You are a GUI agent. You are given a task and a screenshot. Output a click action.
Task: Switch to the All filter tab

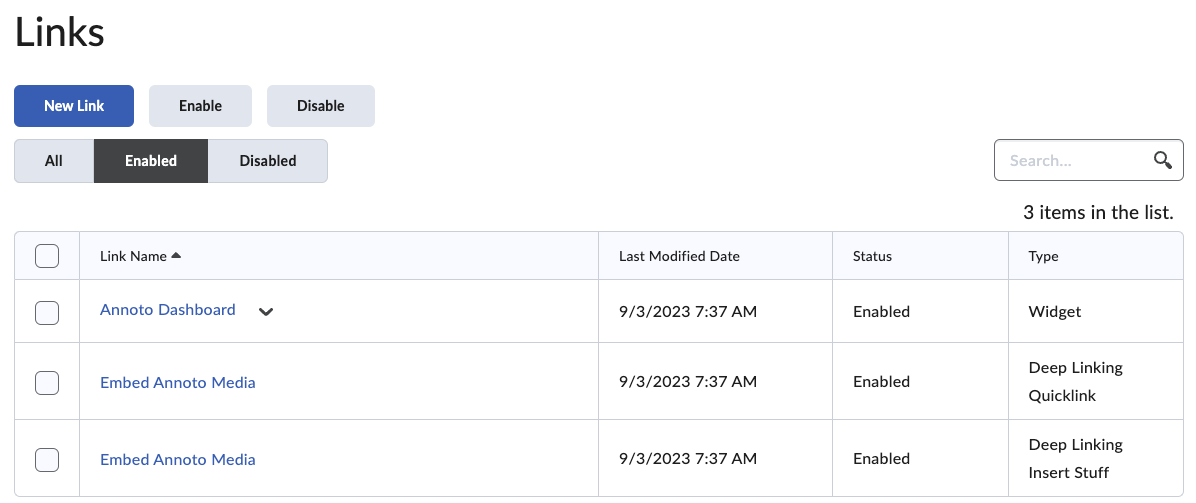54,161
